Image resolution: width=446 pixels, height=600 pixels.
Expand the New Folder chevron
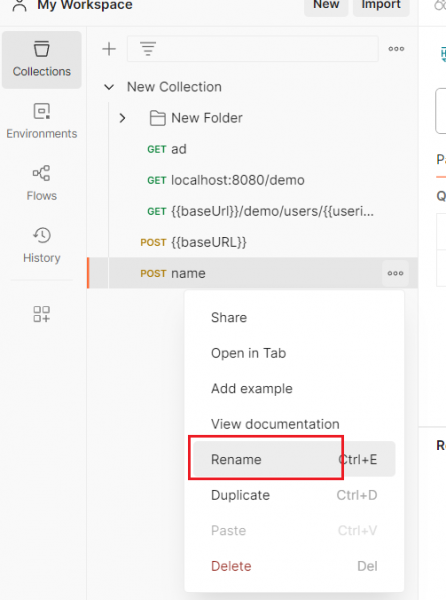tap(122, 118)
